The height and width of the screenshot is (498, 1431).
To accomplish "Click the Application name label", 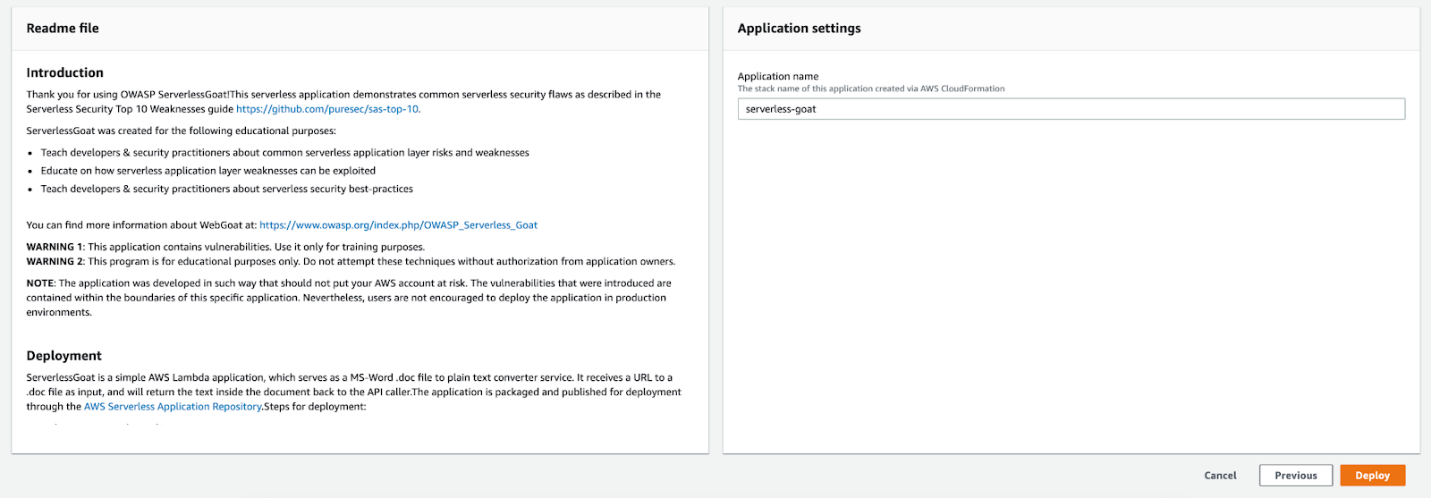I will point(778,76).
